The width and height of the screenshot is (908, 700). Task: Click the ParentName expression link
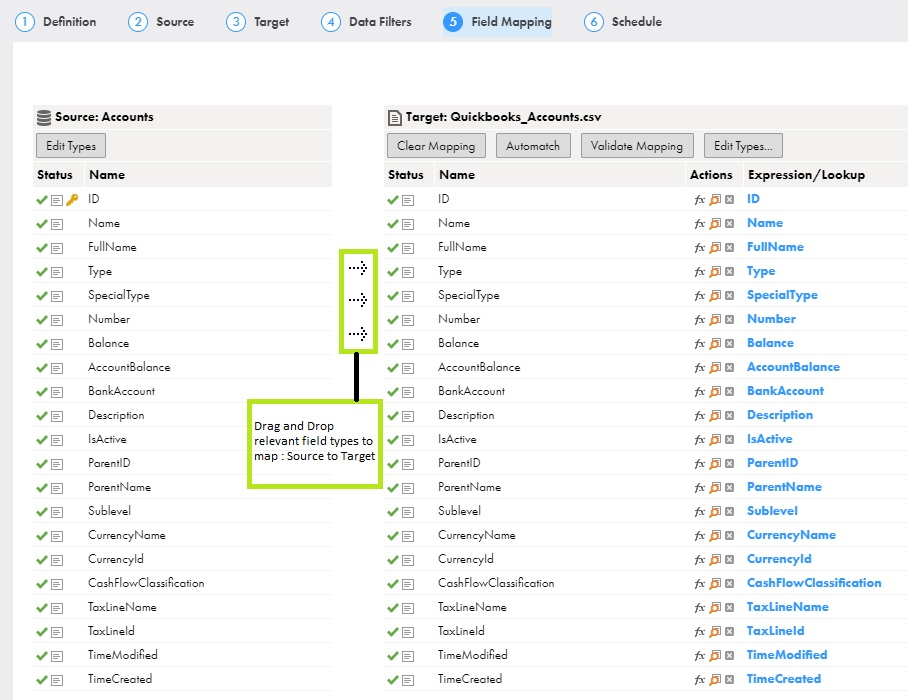[784, 487]
